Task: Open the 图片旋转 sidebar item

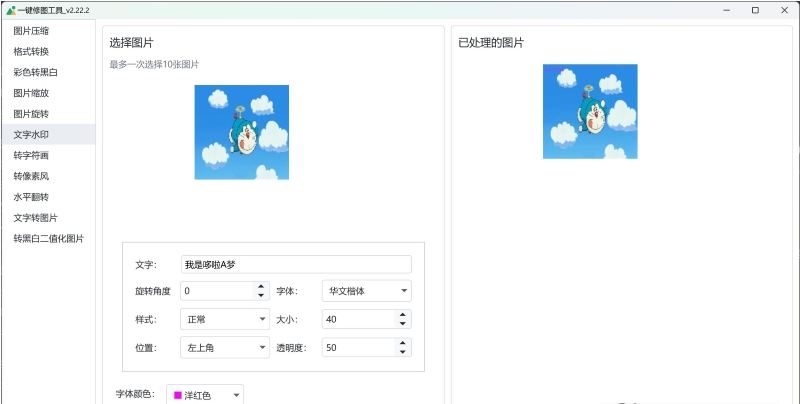Action: [48, 114]
